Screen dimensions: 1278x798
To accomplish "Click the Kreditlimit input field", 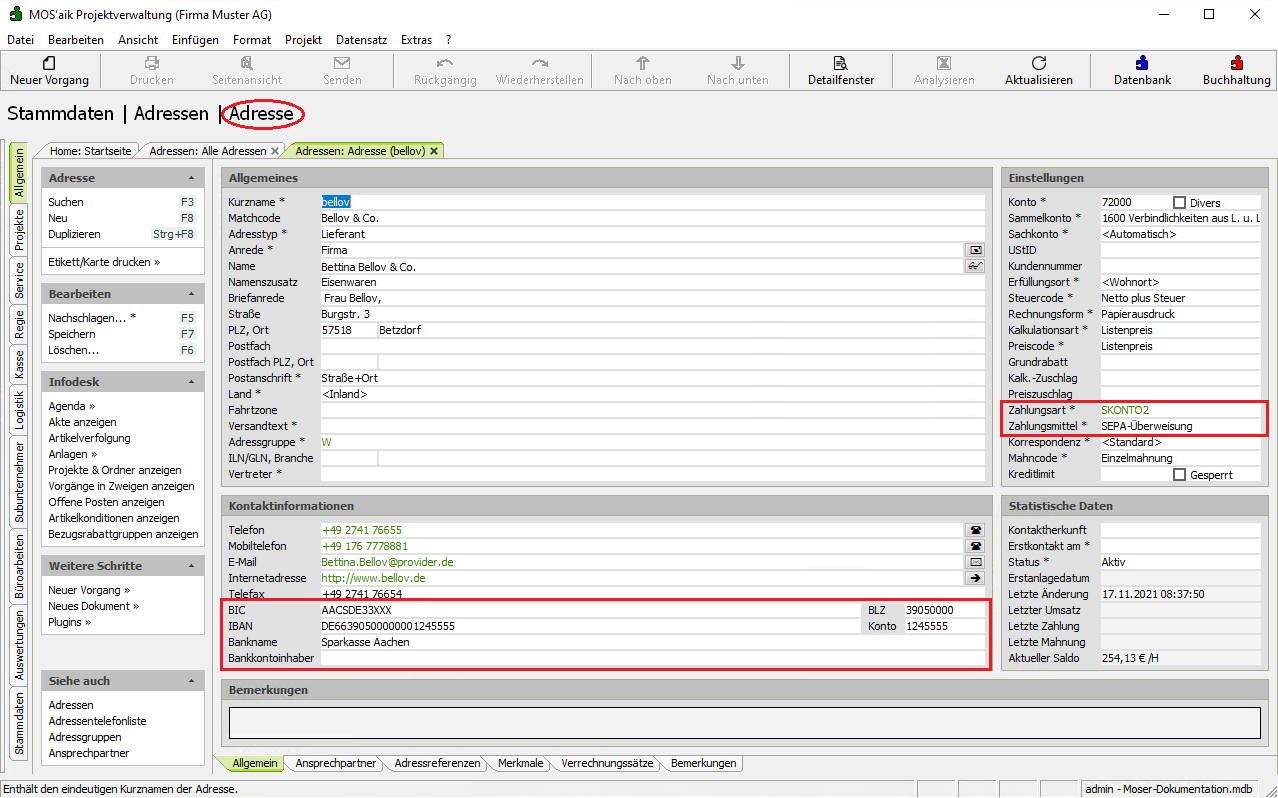I will tap(1134, 474).
